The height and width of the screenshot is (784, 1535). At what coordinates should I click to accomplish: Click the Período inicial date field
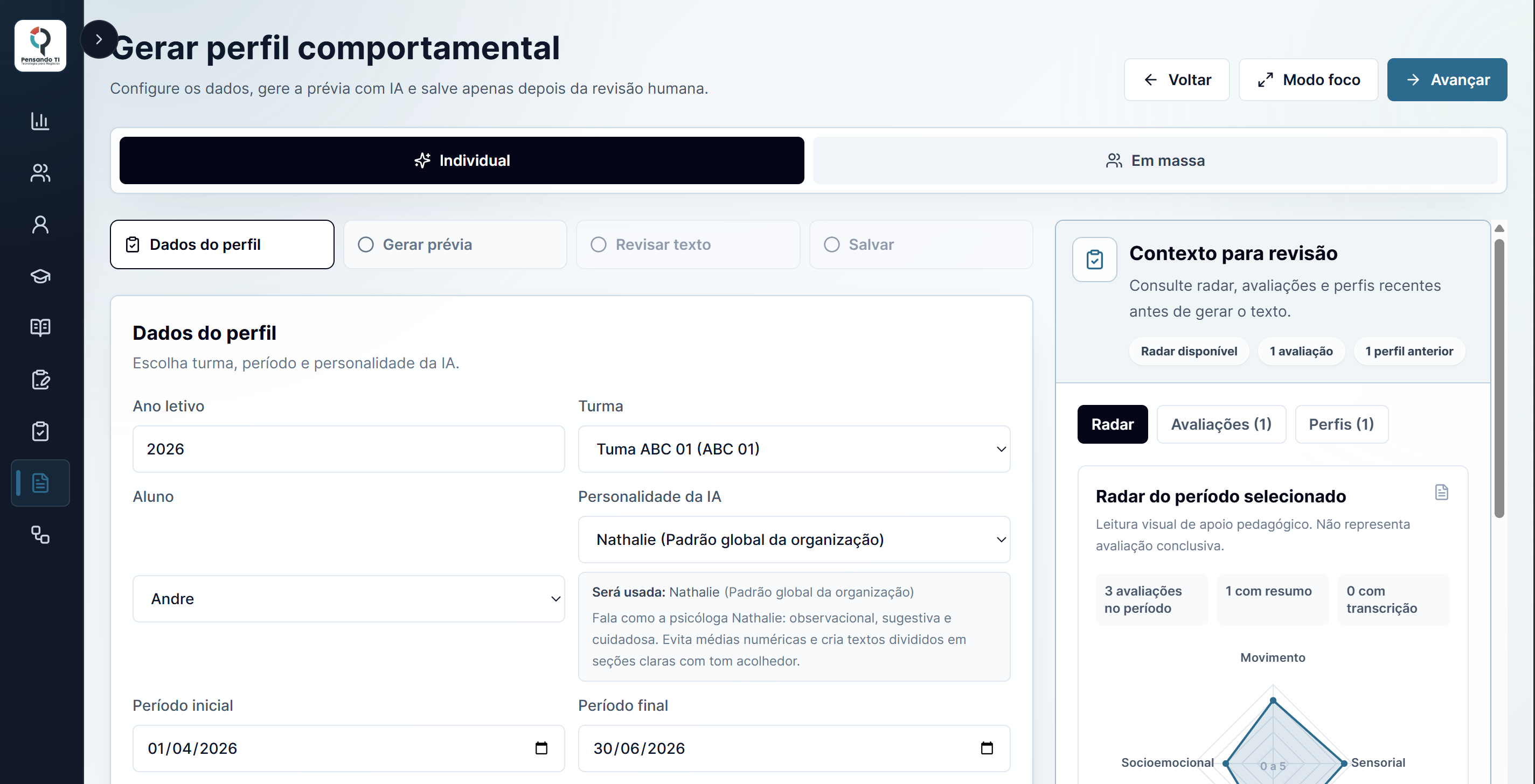[348, 748]
